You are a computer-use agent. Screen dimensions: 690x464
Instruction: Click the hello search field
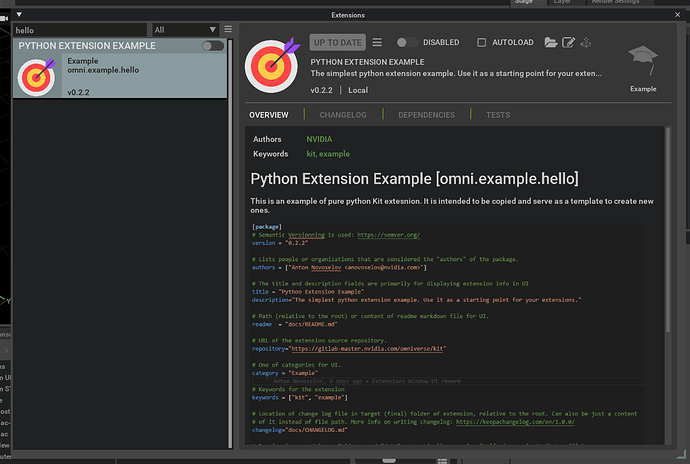coord(80,30)
